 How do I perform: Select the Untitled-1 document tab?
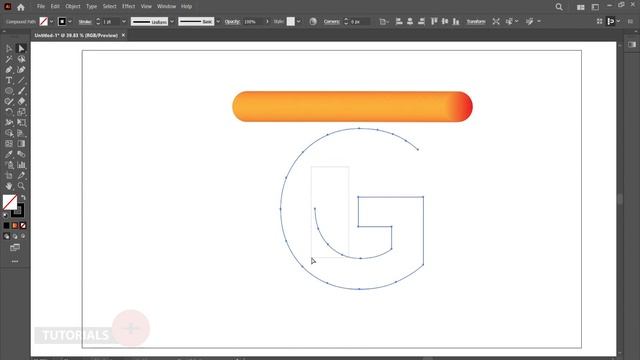[76, 36]
